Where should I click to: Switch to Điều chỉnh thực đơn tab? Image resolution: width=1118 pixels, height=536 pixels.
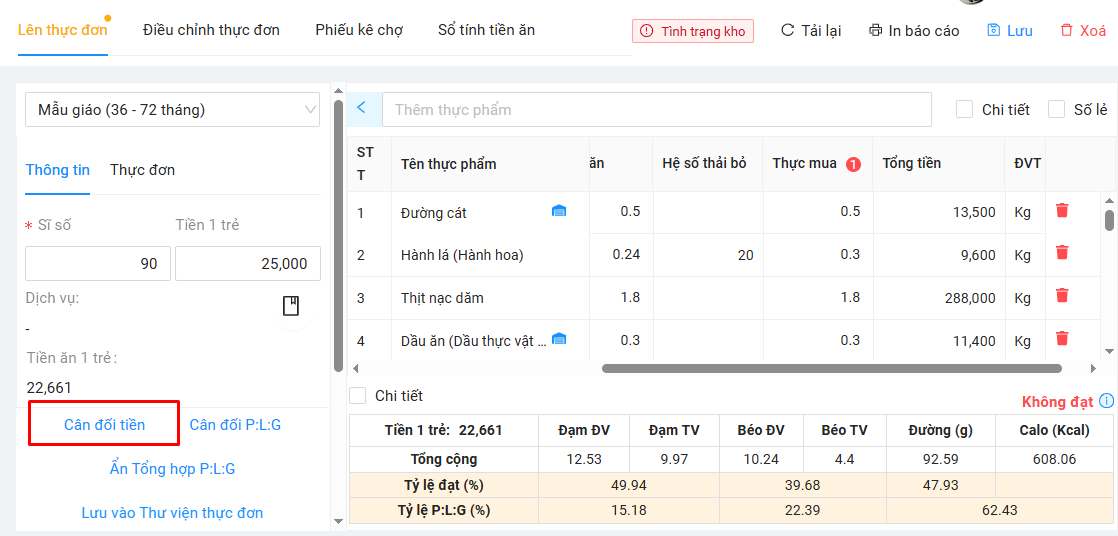[x=211, y=30]
